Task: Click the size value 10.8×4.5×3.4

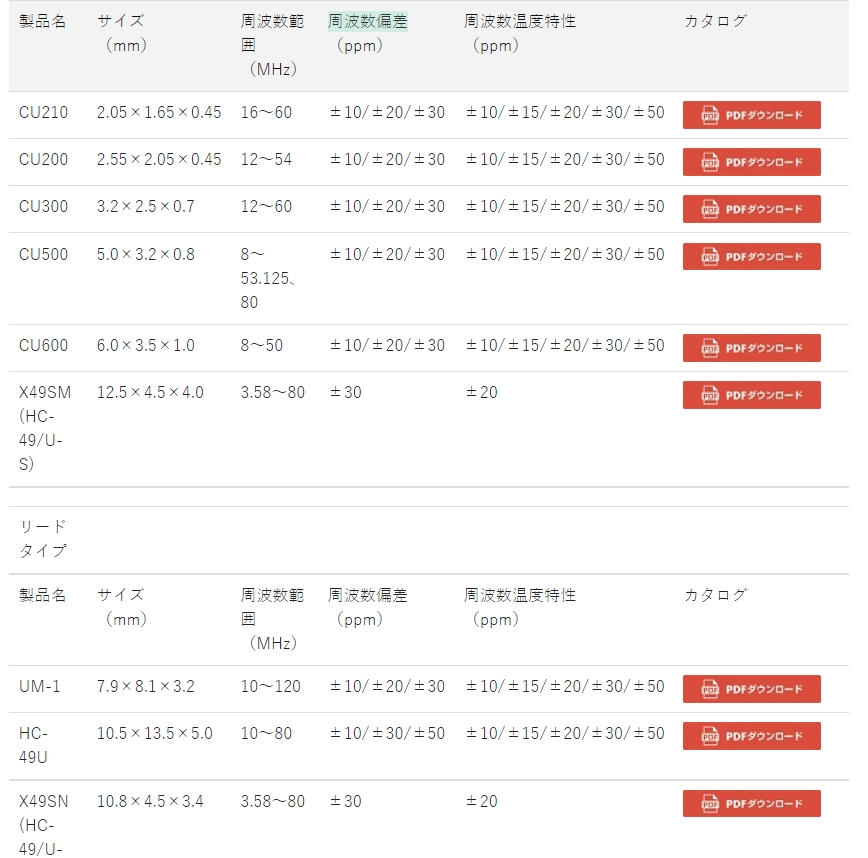Action: 150,801
